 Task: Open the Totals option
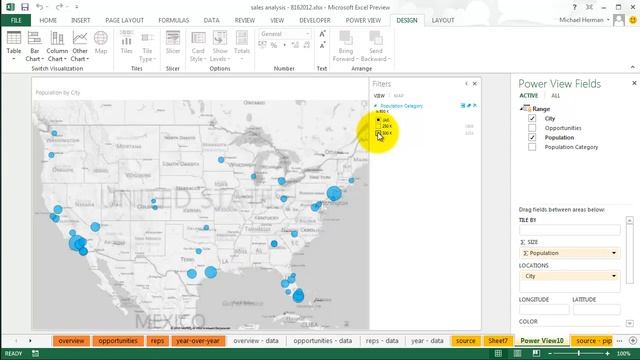242,45
